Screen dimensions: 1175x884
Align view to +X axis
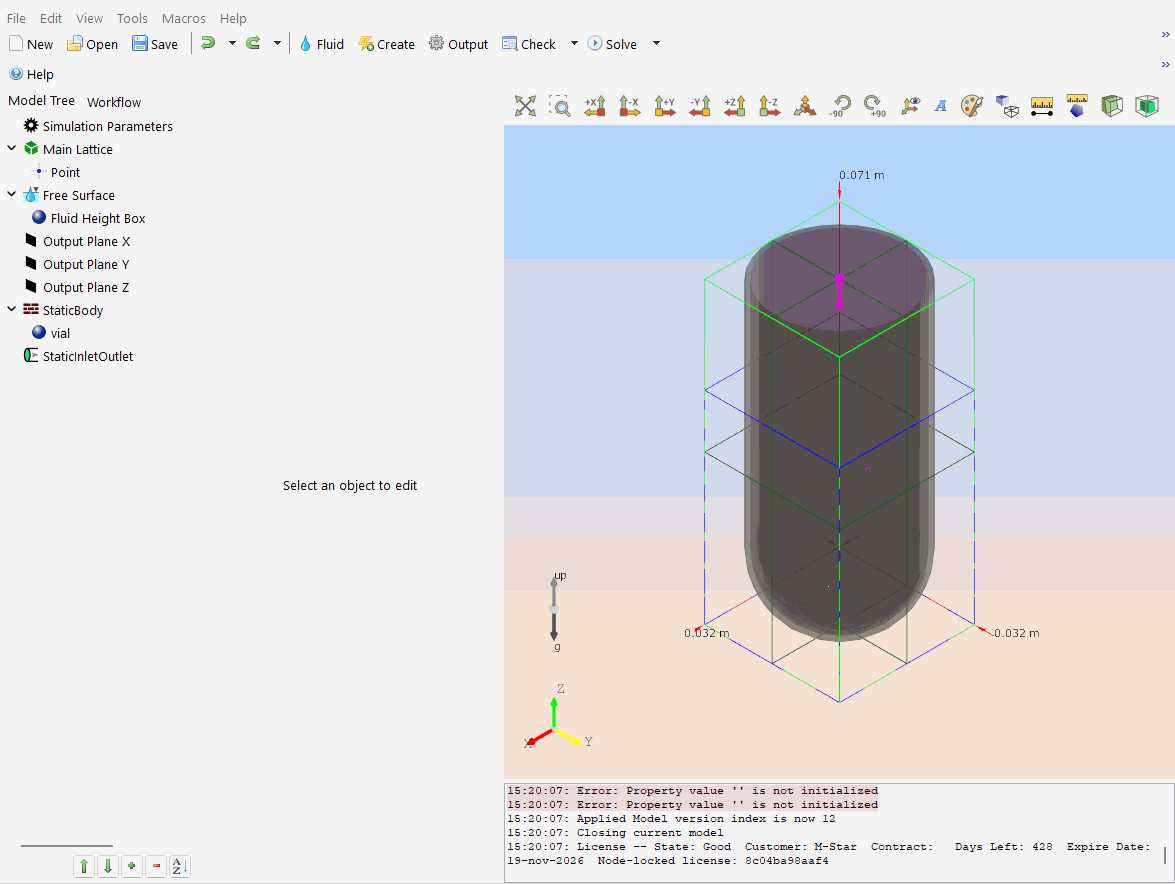click(x=595, y=106)
